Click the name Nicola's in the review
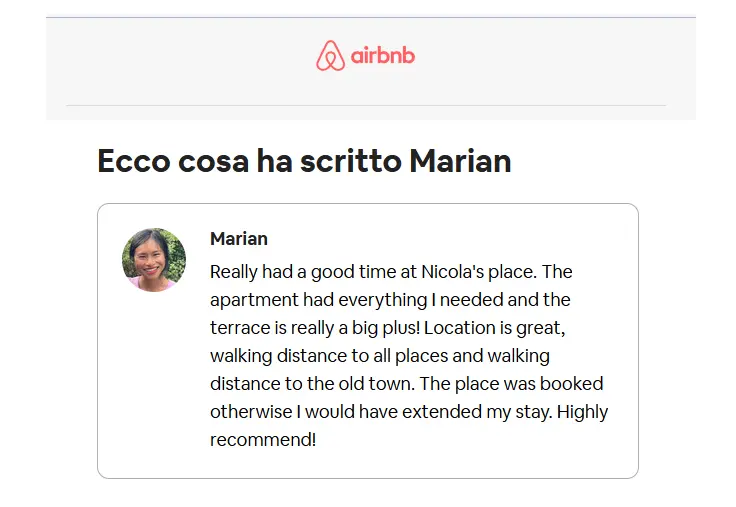This screenshot has width=736, height=507. click(x=452, y=272)
